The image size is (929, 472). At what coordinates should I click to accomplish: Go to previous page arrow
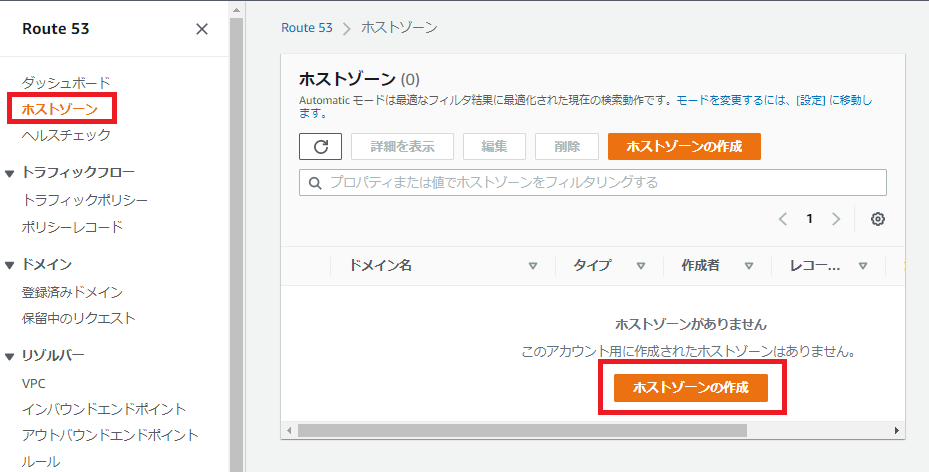point(783,219)
